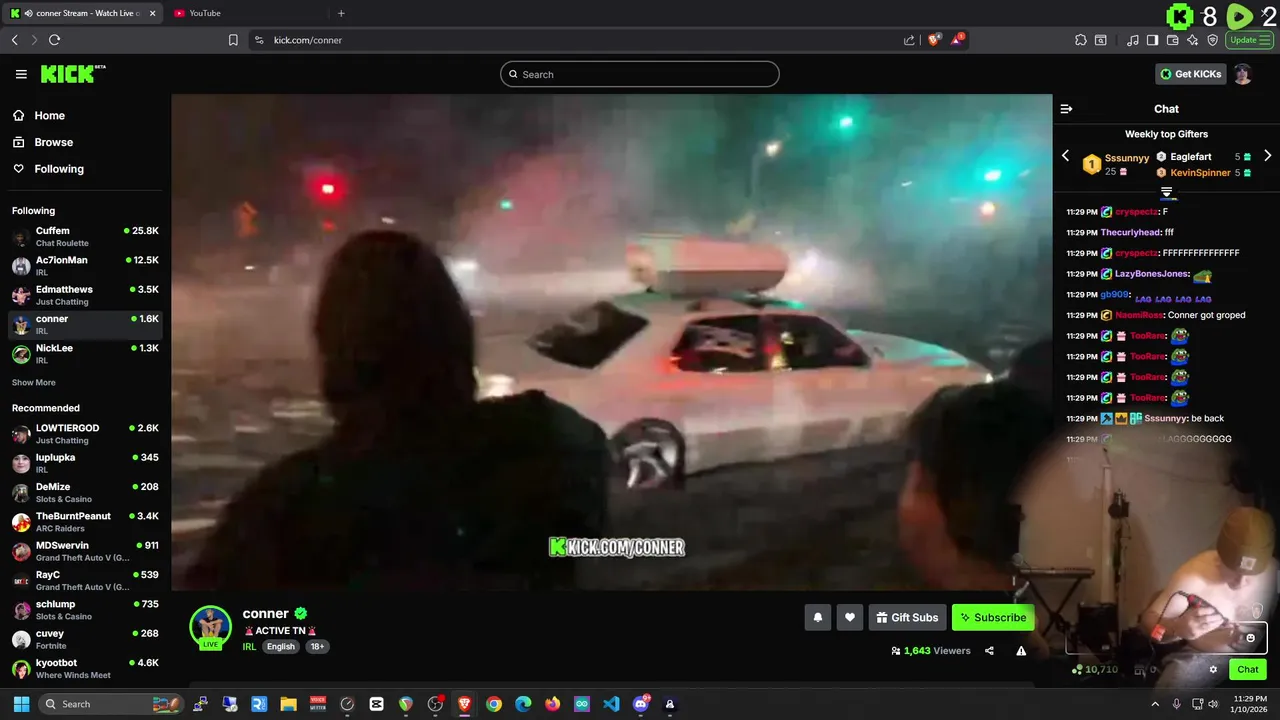This screenshot has height=720, width=1280.
Task: Report the stream with the warning icon
Action: tap(1021, 651)
